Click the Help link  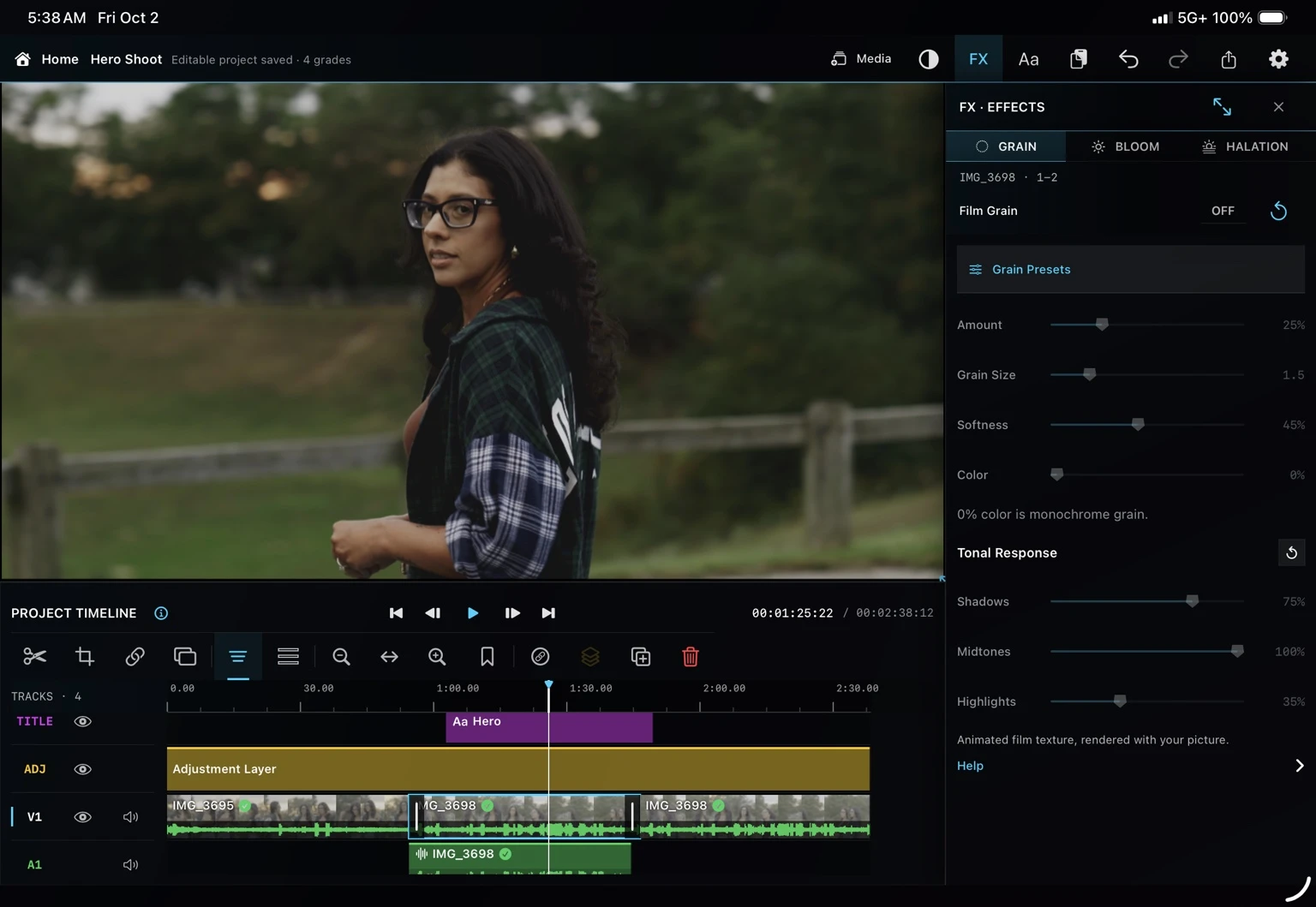pos(970,766)
